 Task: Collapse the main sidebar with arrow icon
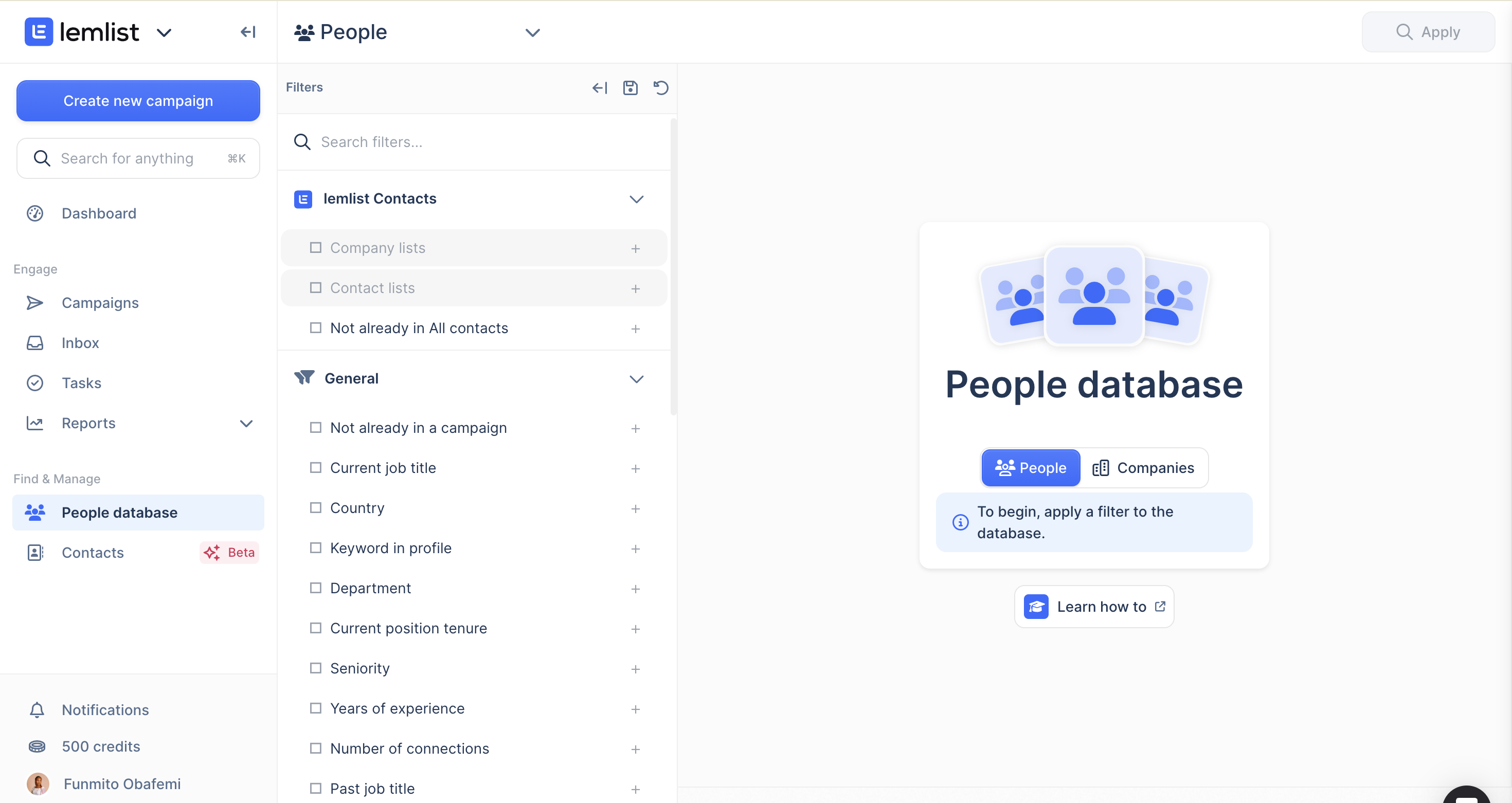click(248, 32)
